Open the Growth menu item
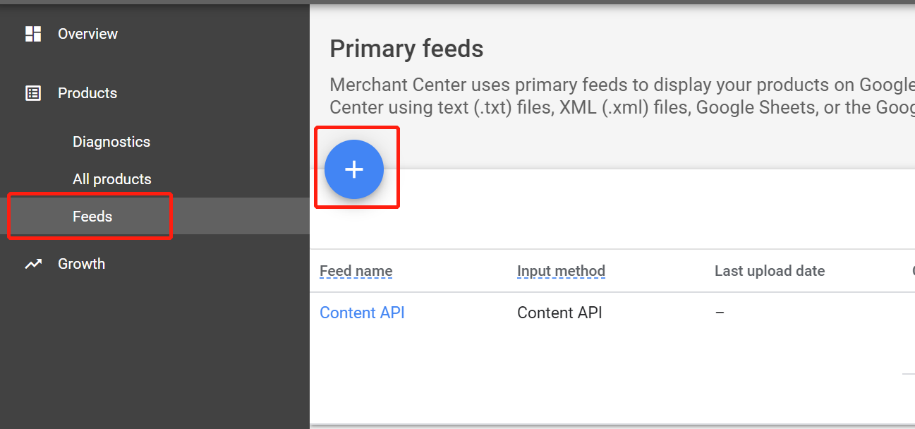 coord(81,264)
